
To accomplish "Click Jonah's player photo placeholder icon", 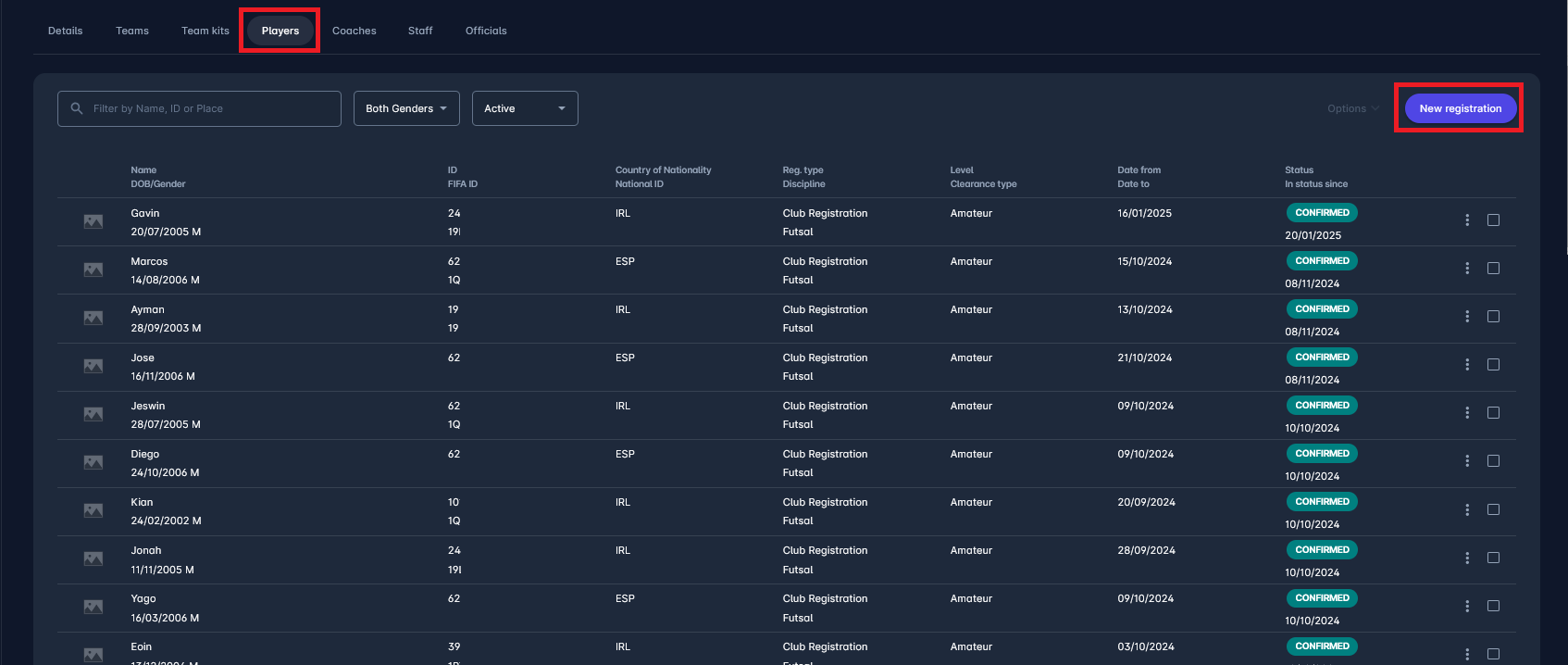I will (93, 558).
